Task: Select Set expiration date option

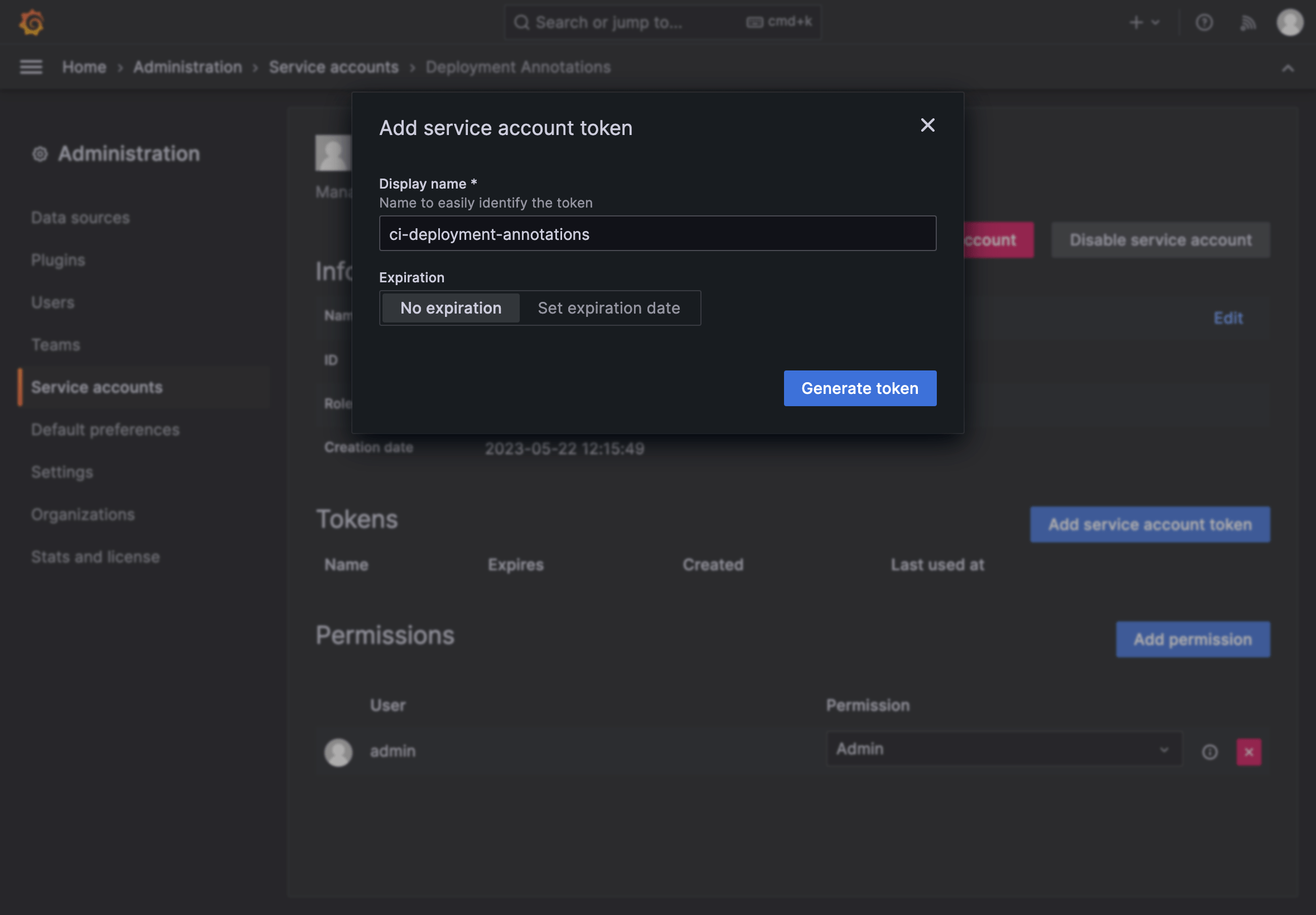Action: [608, 308]
